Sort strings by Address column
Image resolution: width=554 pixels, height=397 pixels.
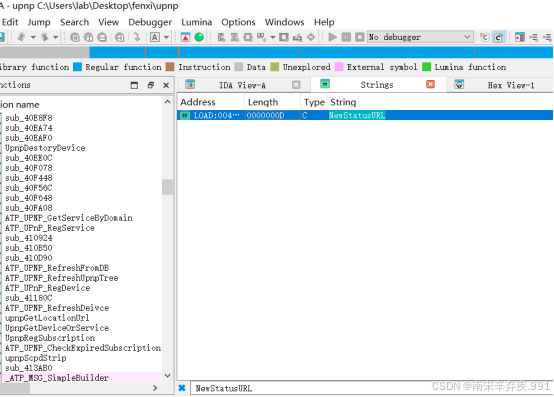(211, 102)
